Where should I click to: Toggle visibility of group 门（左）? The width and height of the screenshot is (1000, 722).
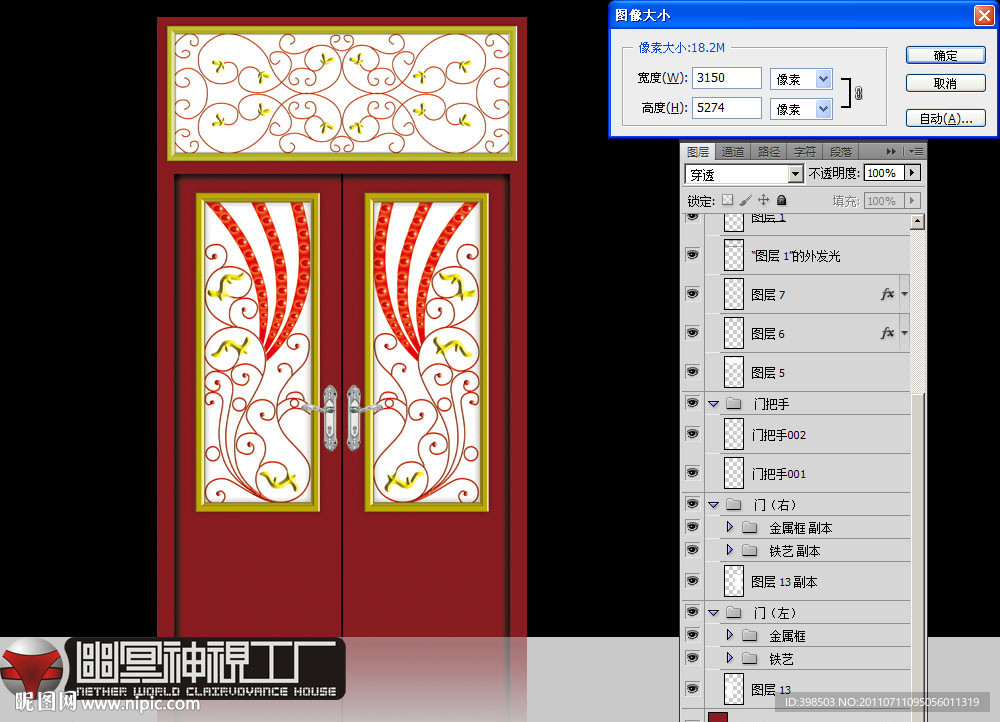[693, 612]
